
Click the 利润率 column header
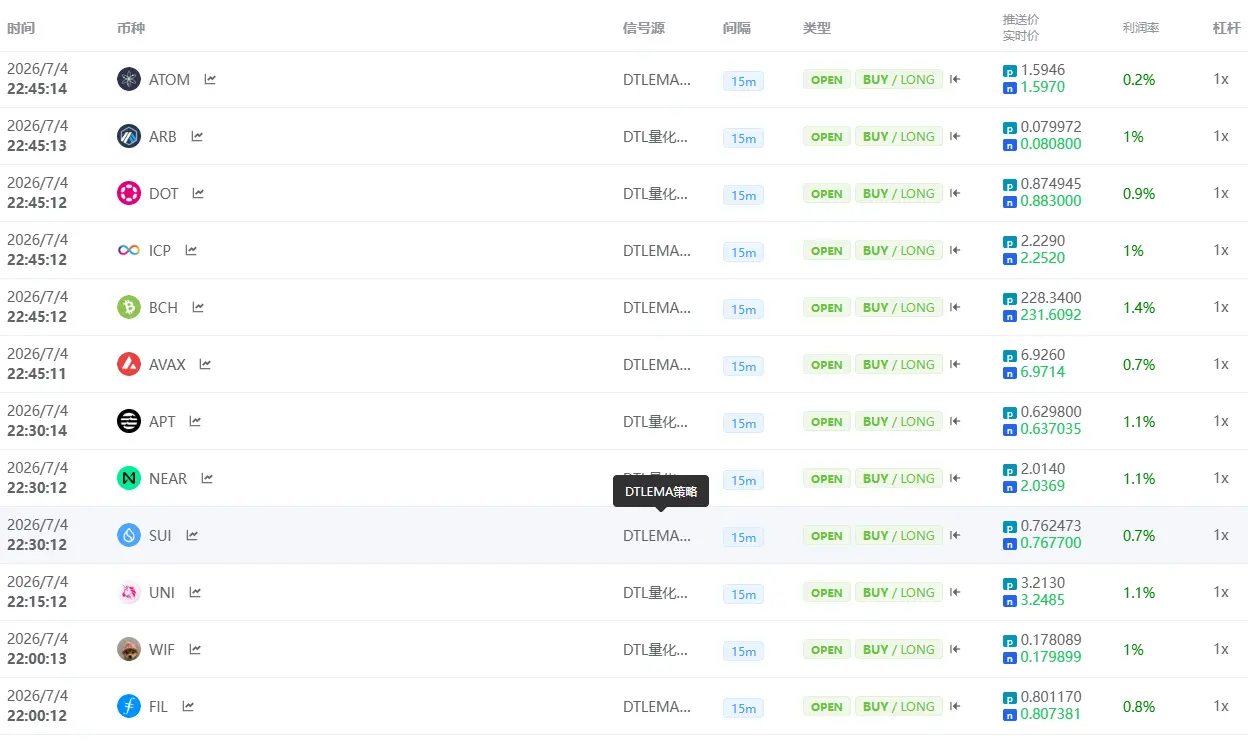click(1141, 28)
